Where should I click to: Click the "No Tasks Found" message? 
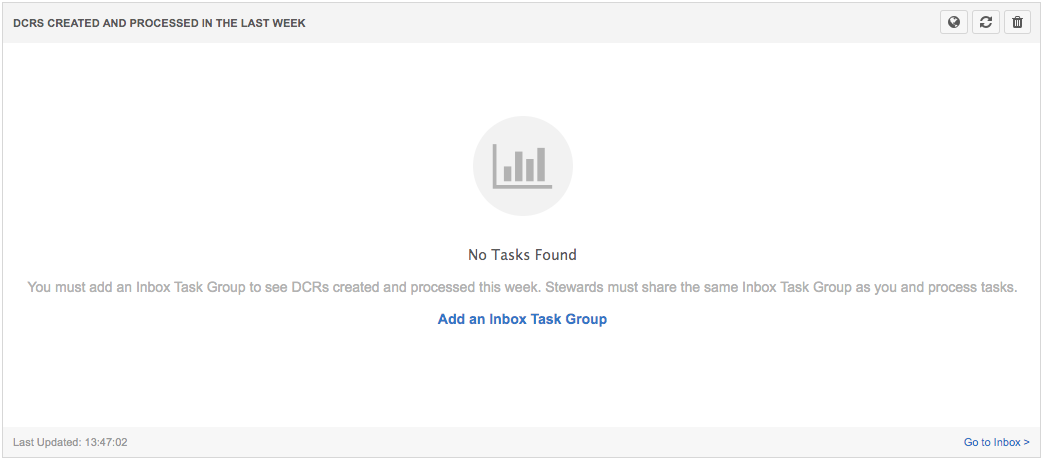pos(522,255)
